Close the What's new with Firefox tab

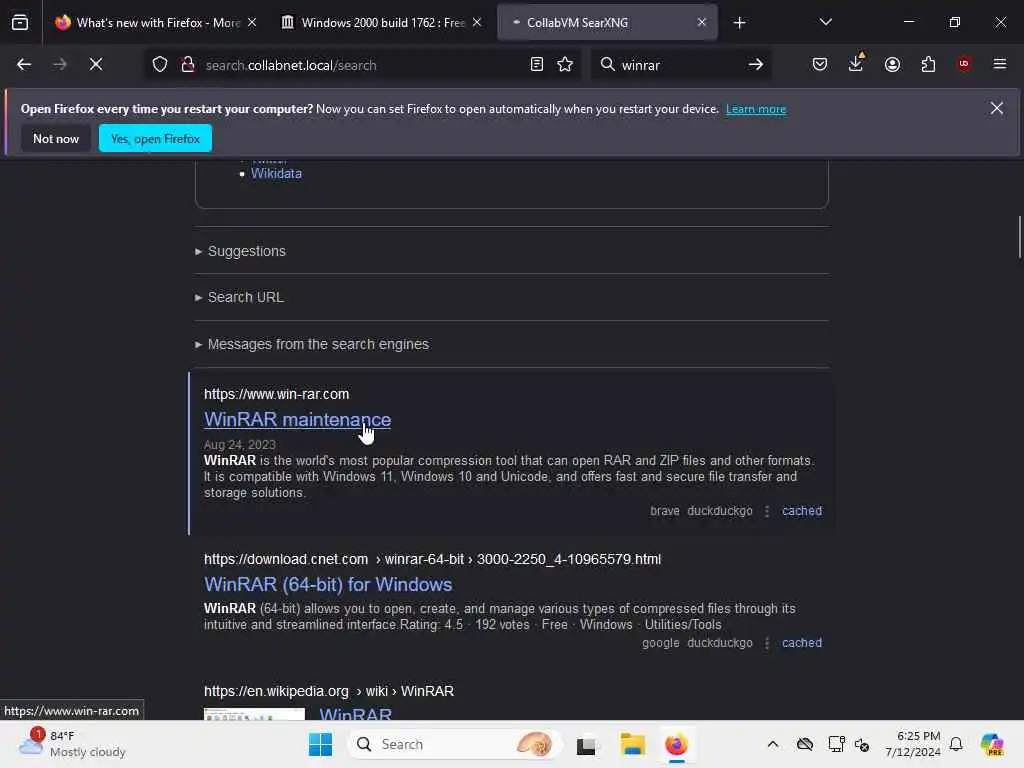click(252, 22)
